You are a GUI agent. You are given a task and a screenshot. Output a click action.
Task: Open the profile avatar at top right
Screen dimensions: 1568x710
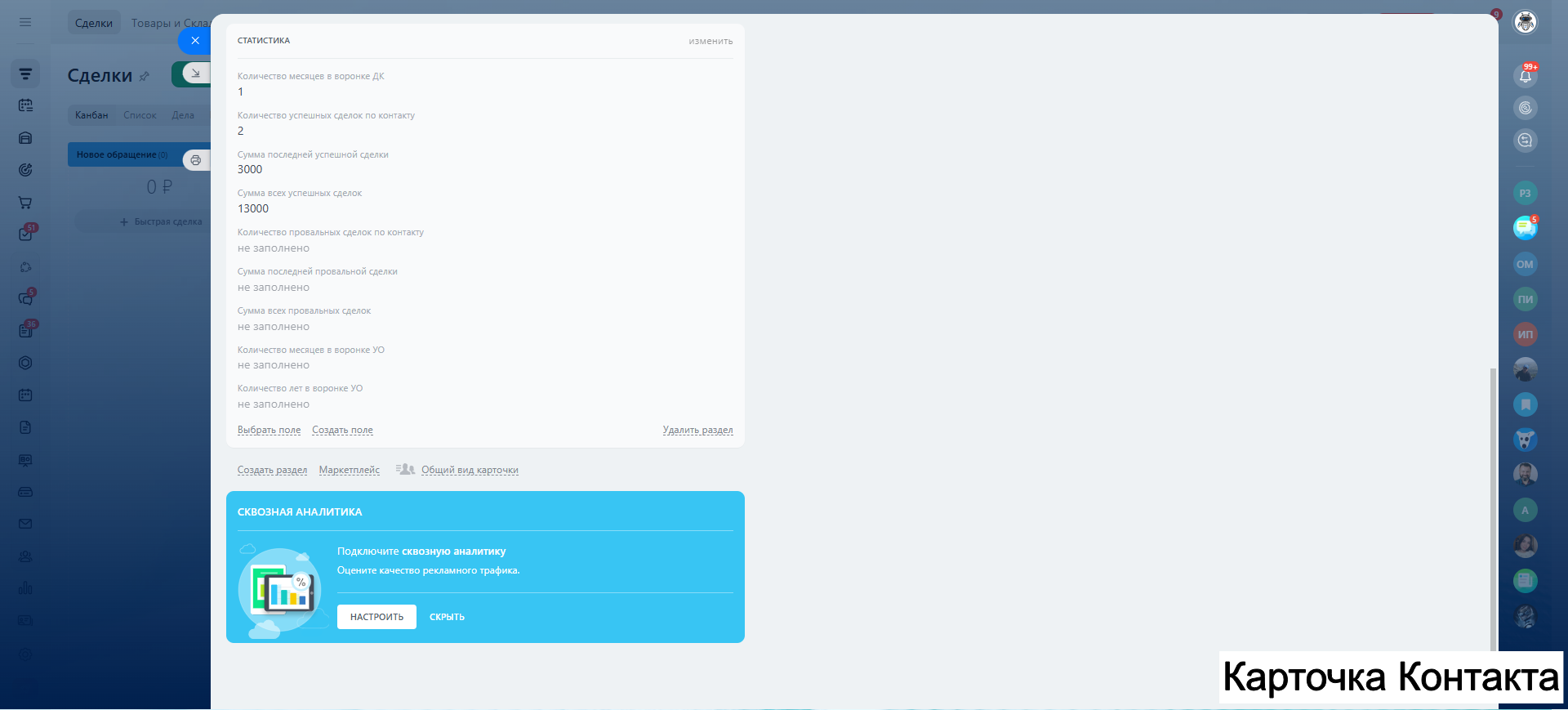click(1526, 22)
